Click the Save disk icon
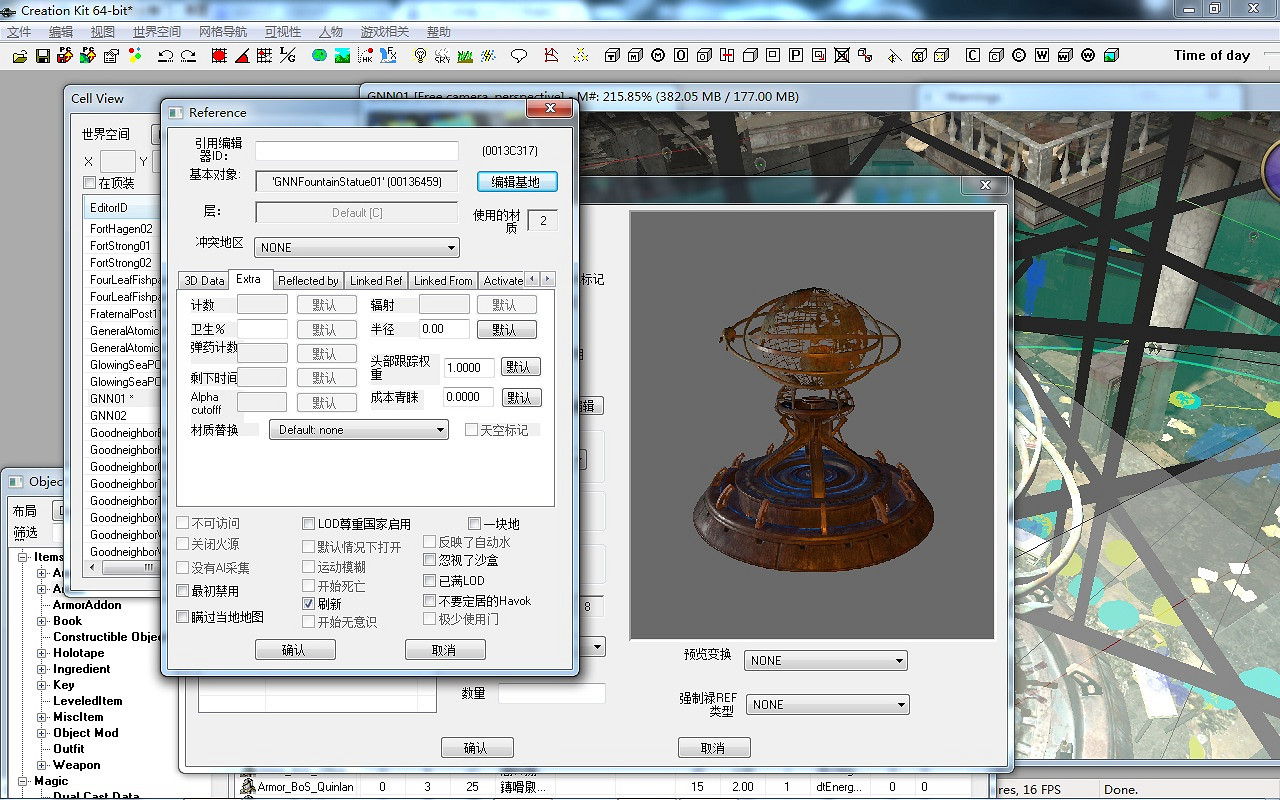The width and height of the screenshot is (1280, 800). point(43,56)
